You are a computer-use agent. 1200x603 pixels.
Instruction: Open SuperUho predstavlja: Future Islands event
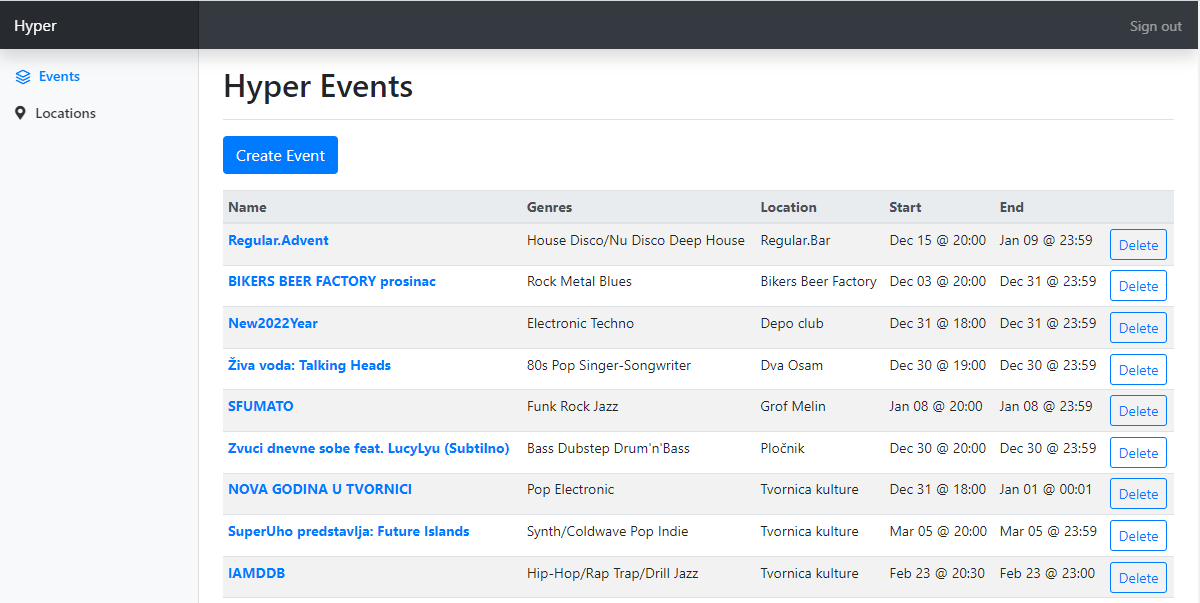(x=348, y=532)
